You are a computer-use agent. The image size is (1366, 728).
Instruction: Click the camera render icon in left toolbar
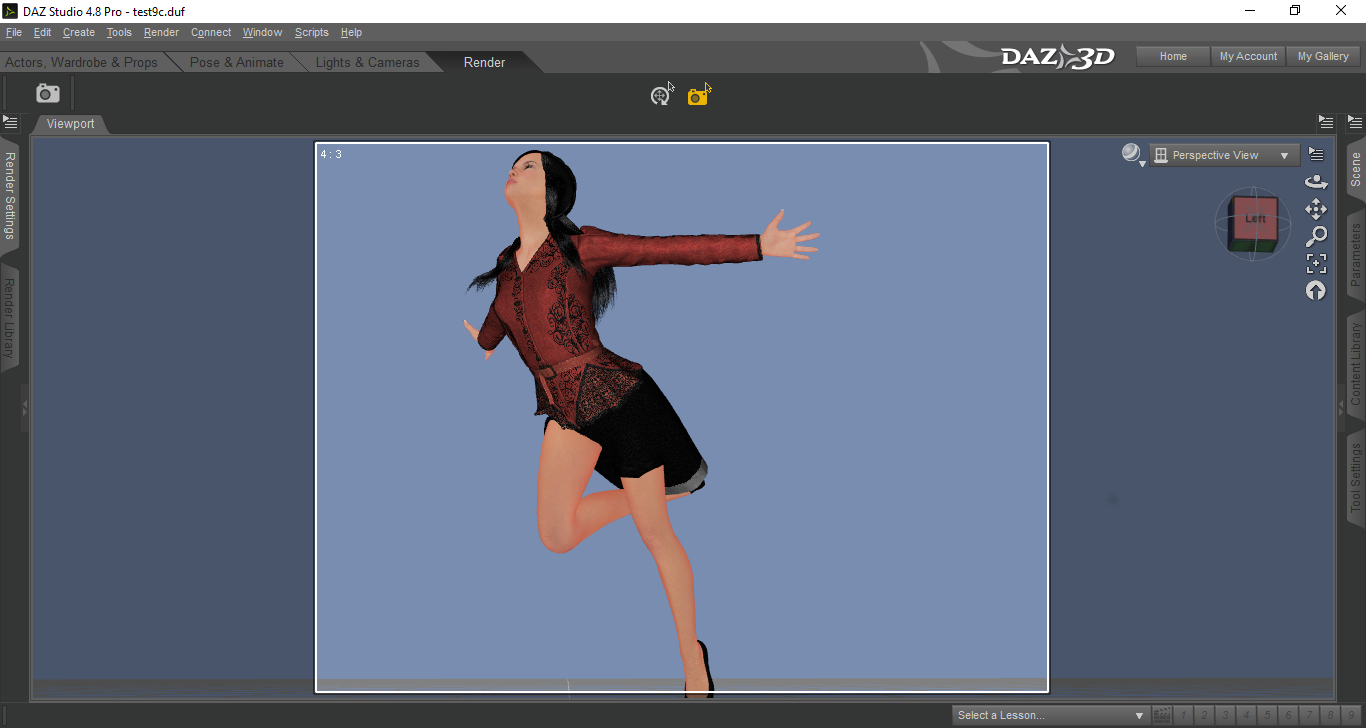coord(48,93)
